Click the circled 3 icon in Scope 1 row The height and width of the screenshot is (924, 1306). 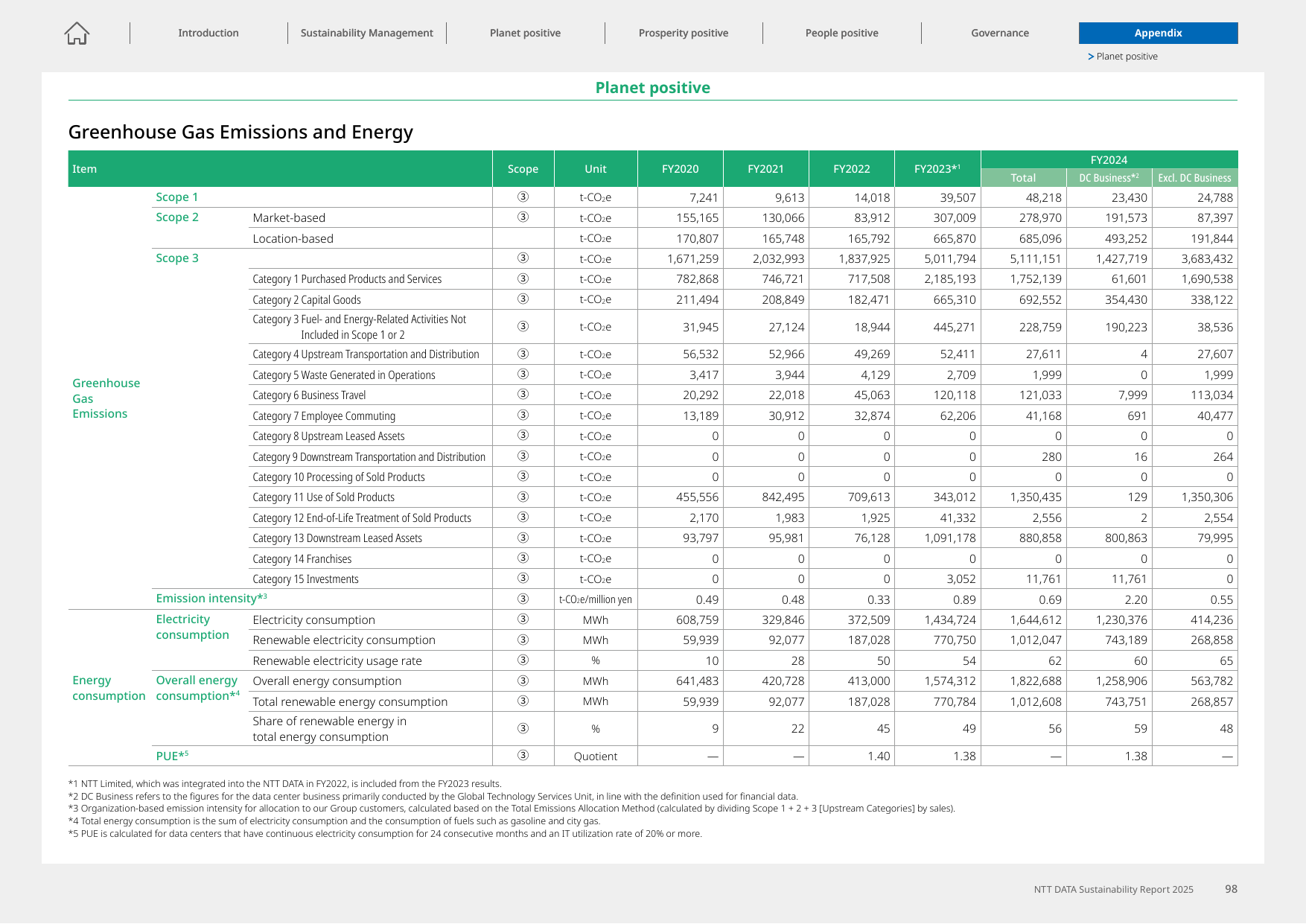click(523, 197)
